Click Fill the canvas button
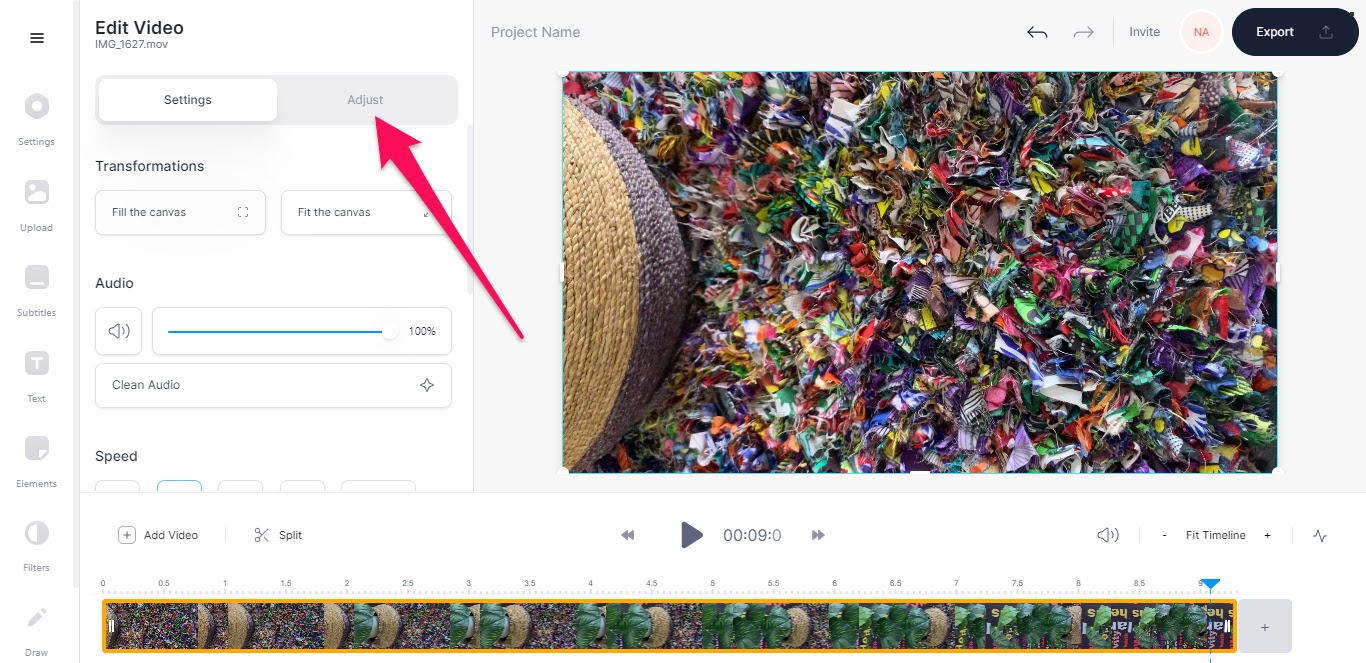 tap(180, 212)
